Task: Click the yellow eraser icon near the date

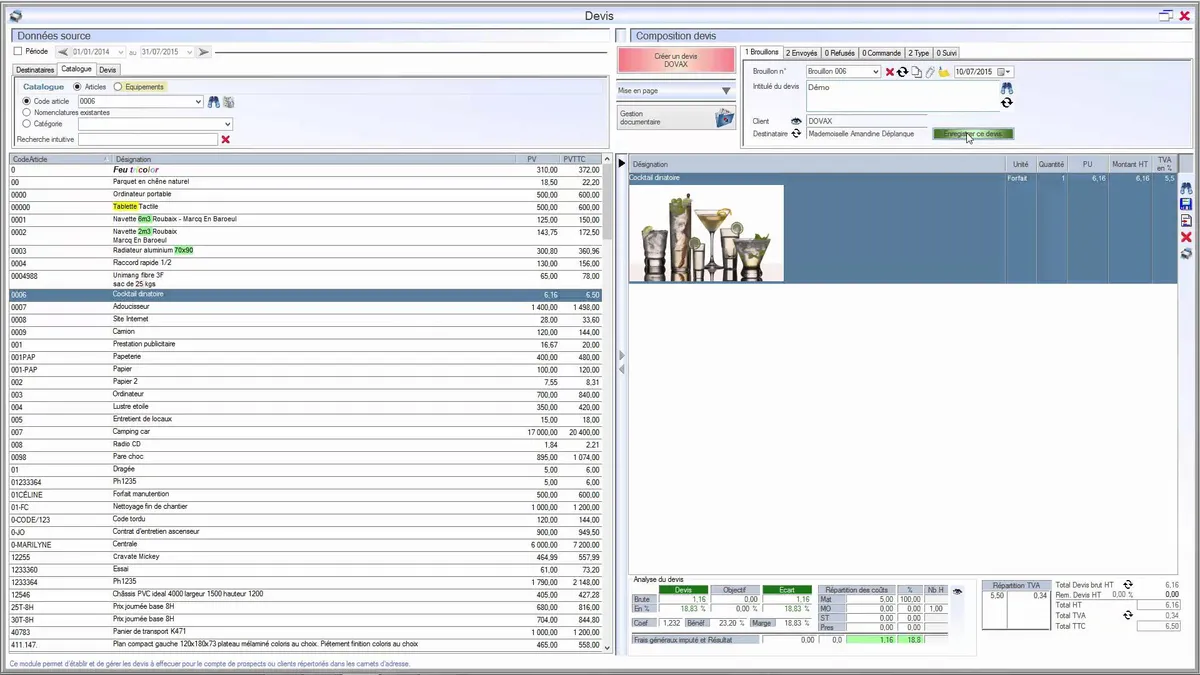Action: pyautogui.click(x=944, y=72)
